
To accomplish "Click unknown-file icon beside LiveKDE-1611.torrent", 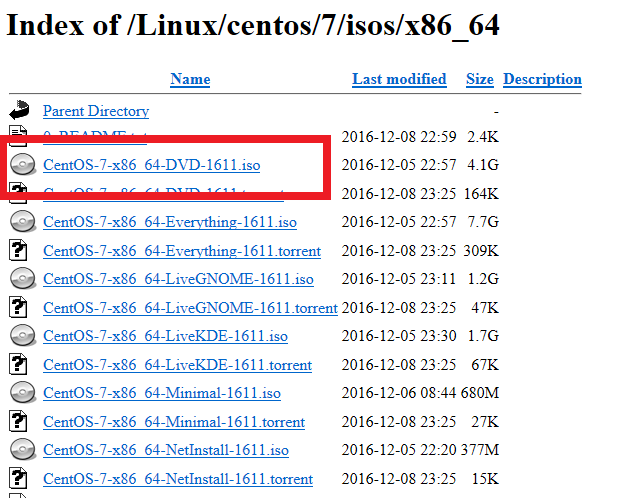I will click(x=21, y=365).
